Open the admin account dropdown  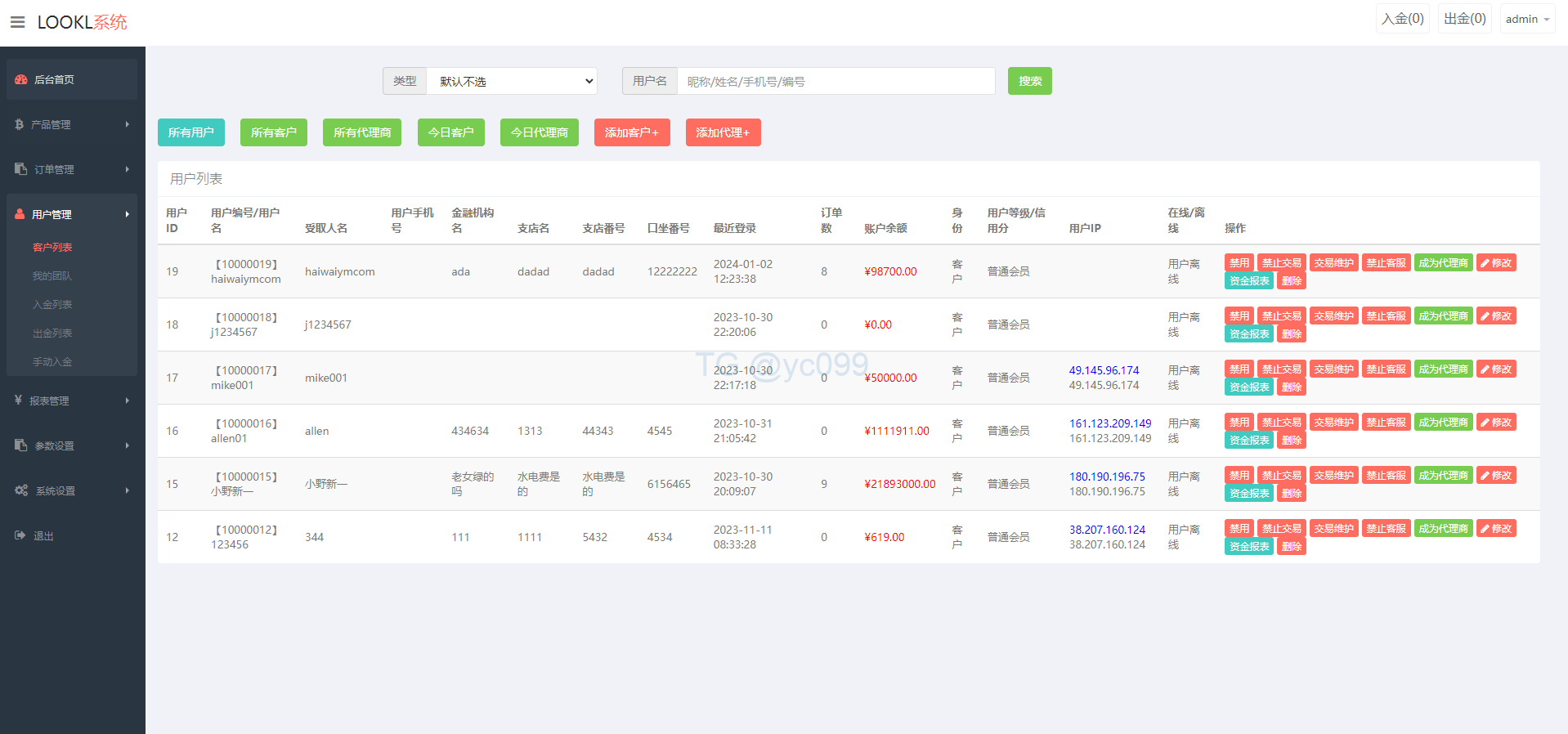1527,19
